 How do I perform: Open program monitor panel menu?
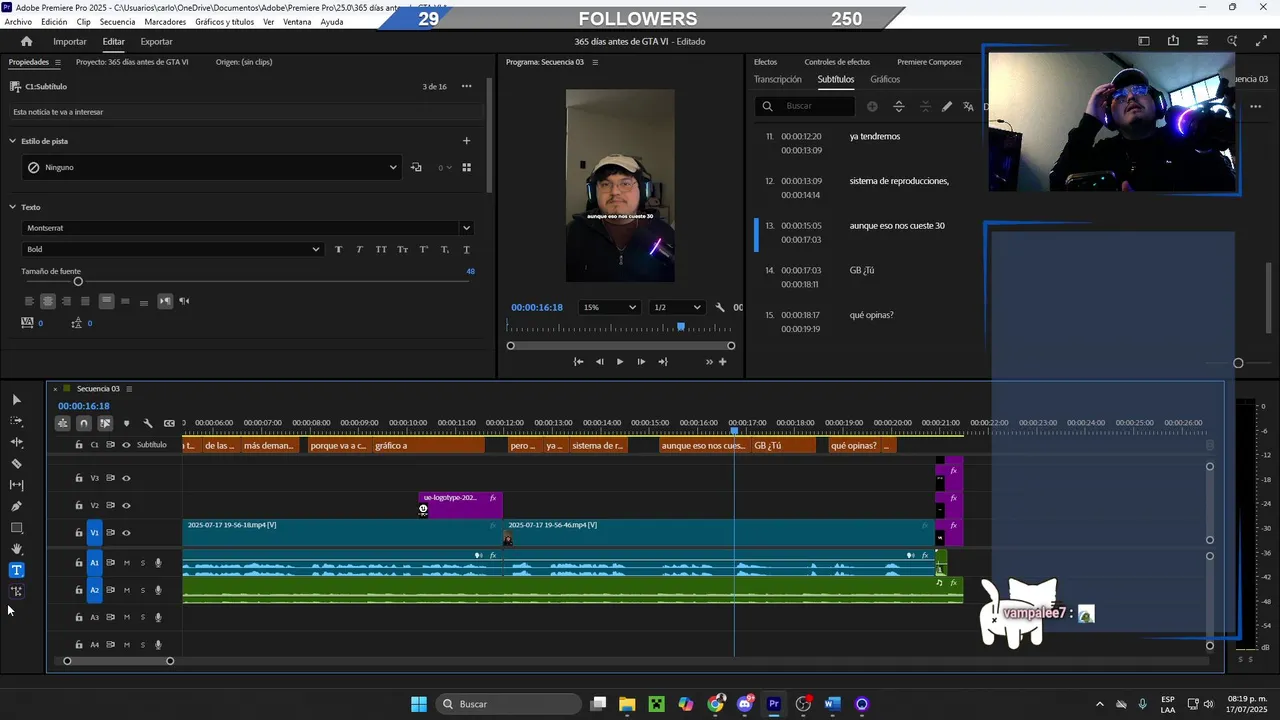[595, 62]
